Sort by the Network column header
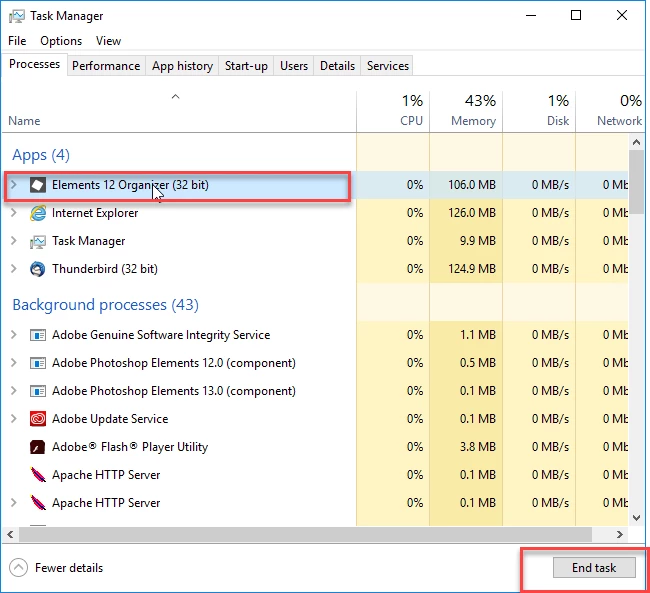650x593 pixels. 610,111
